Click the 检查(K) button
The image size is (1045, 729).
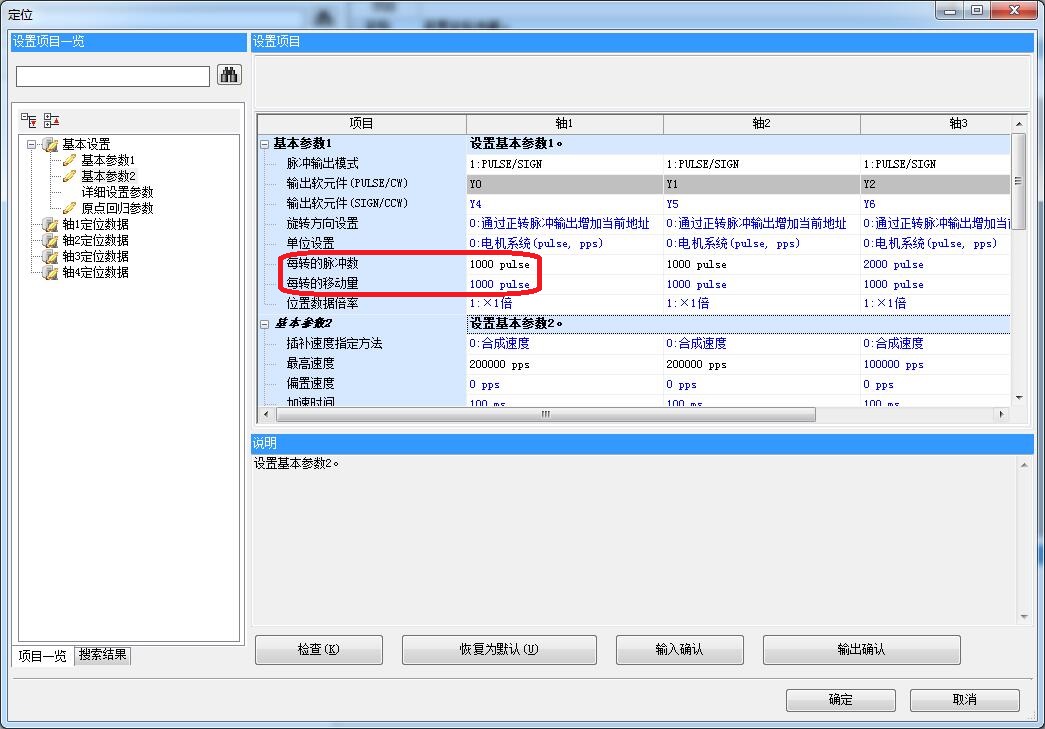[x=319, y=650]
